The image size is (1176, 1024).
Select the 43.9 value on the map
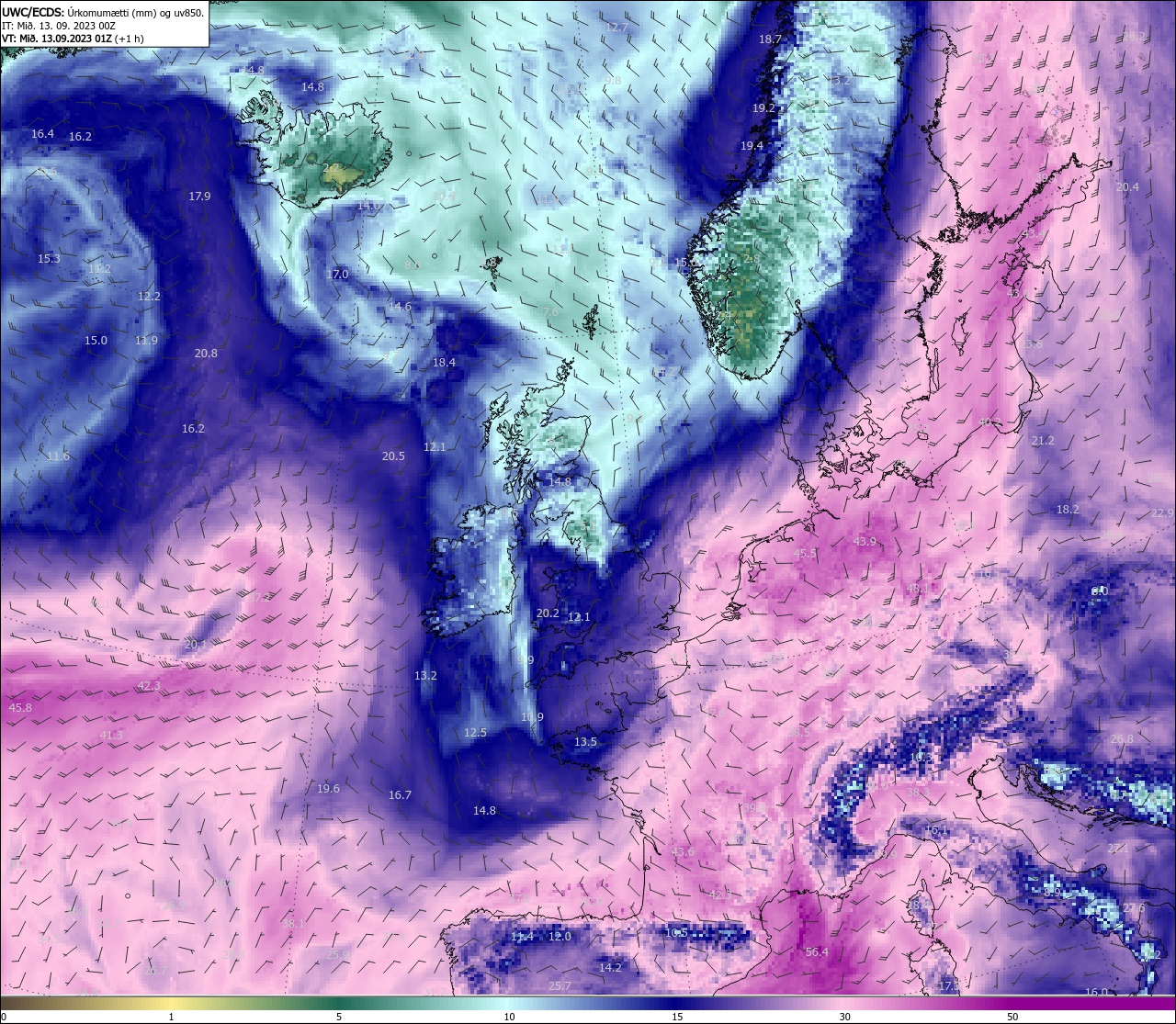click(865, 541)
